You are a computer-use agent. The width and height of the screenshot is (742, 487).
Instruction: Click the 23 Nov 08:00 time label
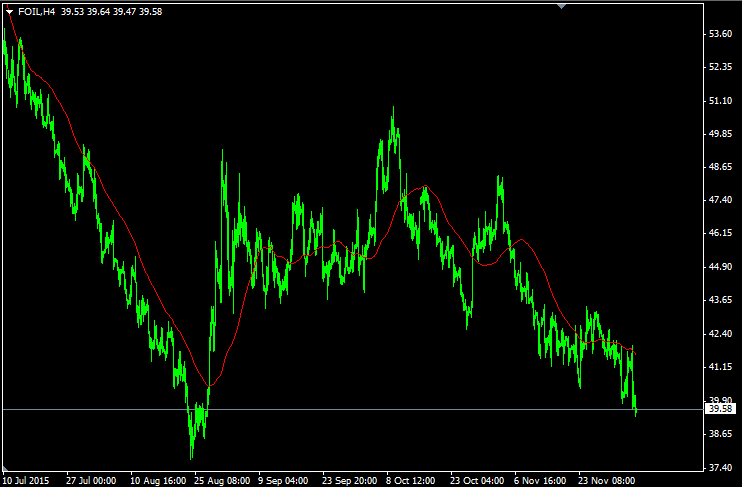click(607, 481)
